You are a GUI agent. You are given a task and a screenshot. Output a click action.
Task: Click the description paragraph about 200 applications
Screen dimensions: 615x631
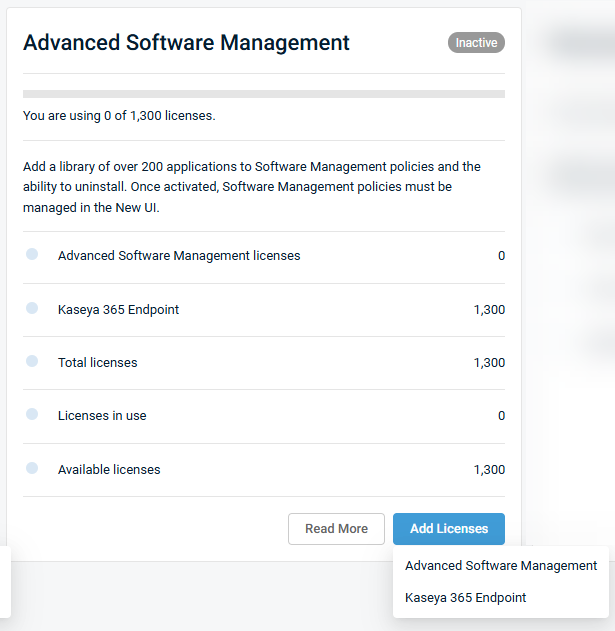252,187
